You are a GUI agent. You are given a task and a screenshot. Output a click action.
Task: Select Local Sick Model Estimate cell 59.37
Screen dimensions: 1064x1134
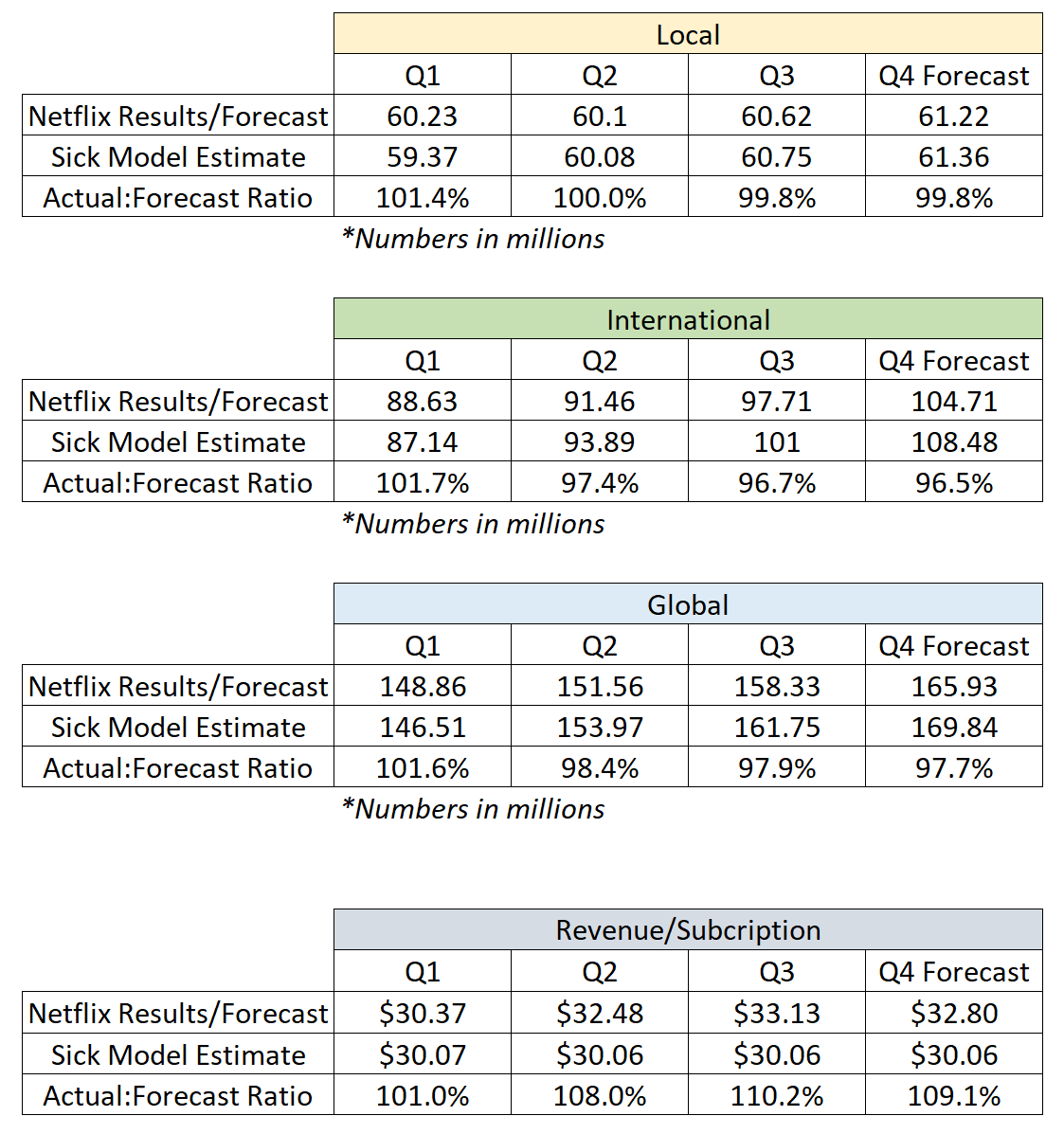(x=422, y=156)
